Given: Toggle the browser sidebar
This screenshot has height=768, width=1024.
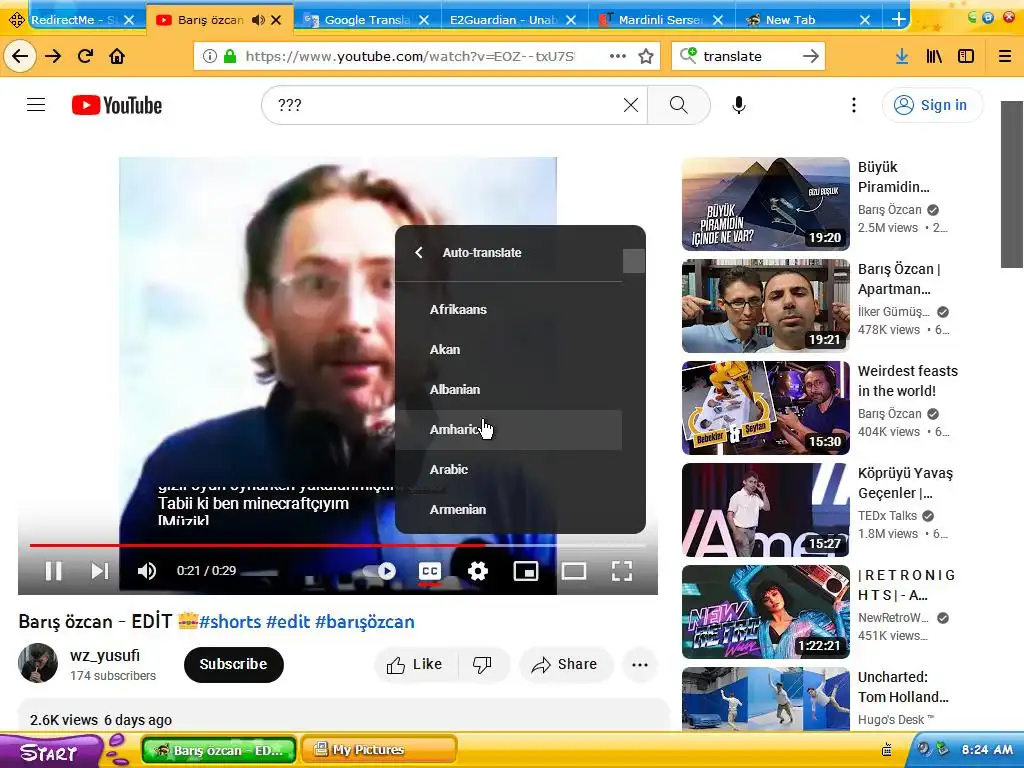Looking at the screenshot, I should [966, 56].
